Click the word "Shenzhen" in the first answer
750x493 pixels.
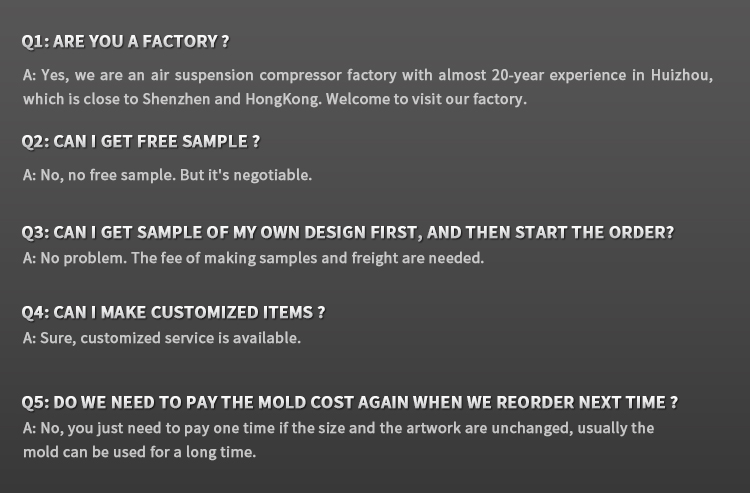(x=175, y=99)
